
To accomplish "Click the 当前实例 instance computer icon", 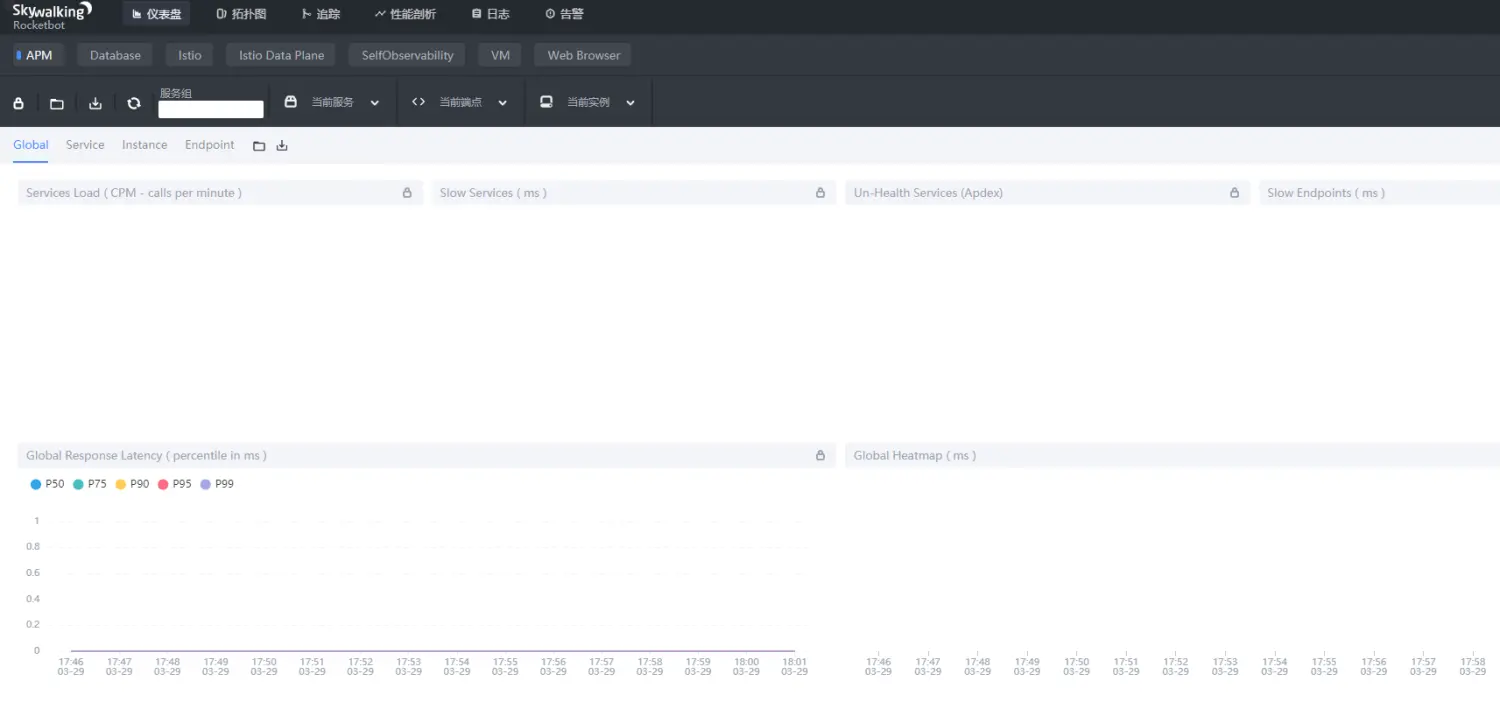I will tap(546, 102).
